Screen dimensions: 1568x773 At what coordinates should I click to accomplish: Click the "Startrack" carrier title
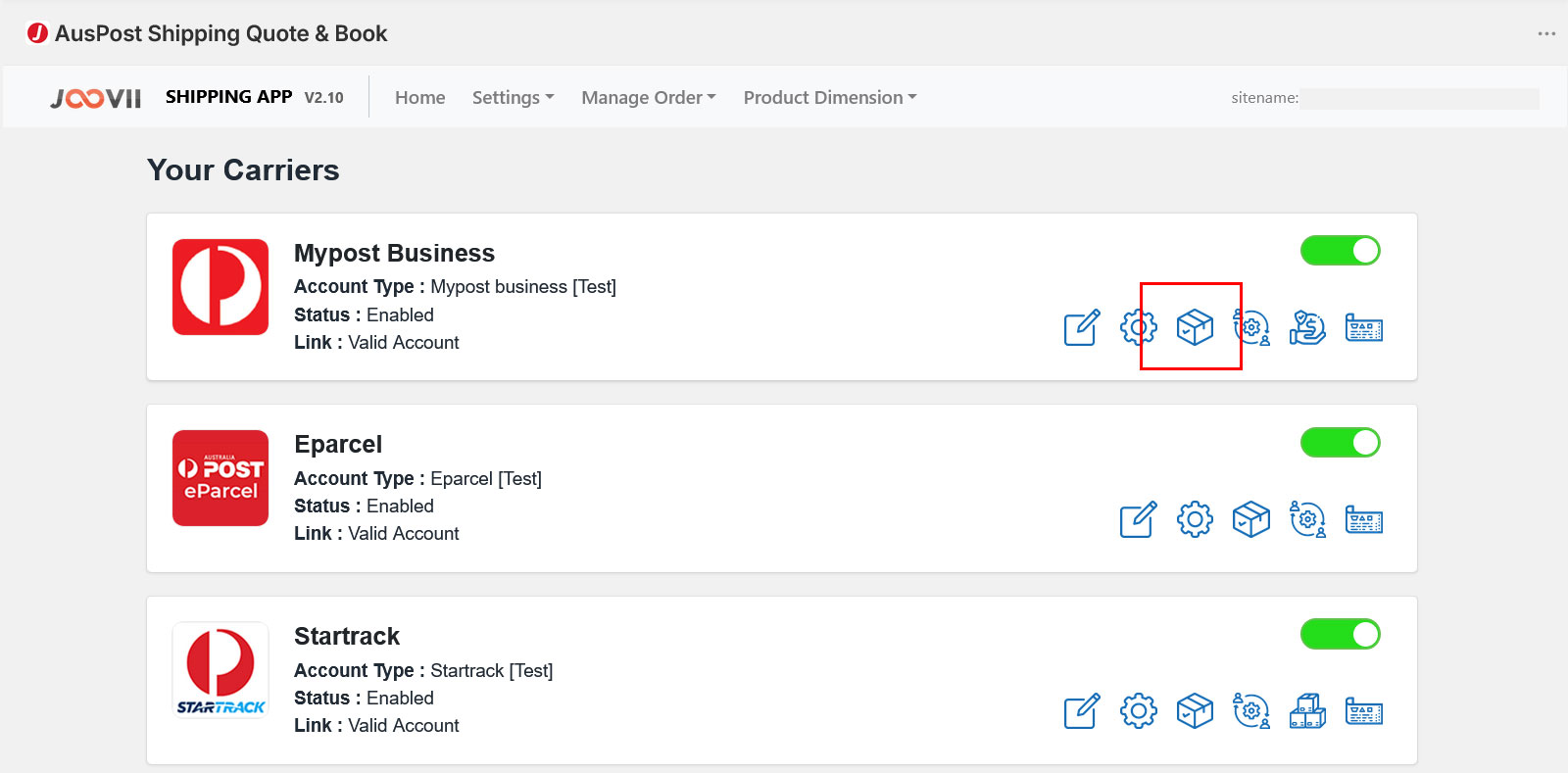[347, 637]
